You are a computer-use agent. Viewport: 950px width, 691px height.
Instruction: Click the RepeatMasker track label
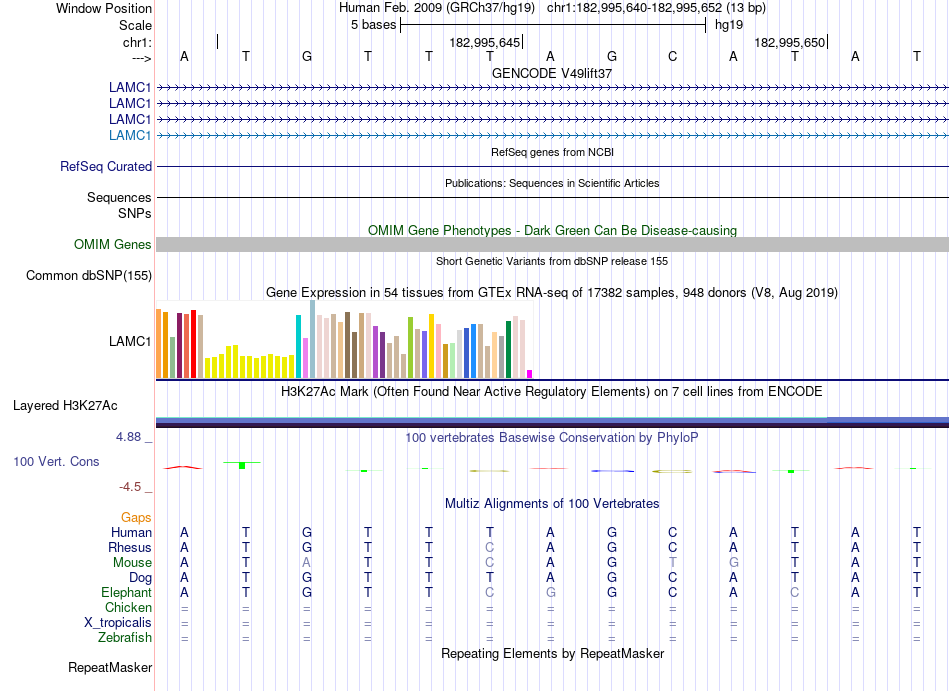point(110,667)
